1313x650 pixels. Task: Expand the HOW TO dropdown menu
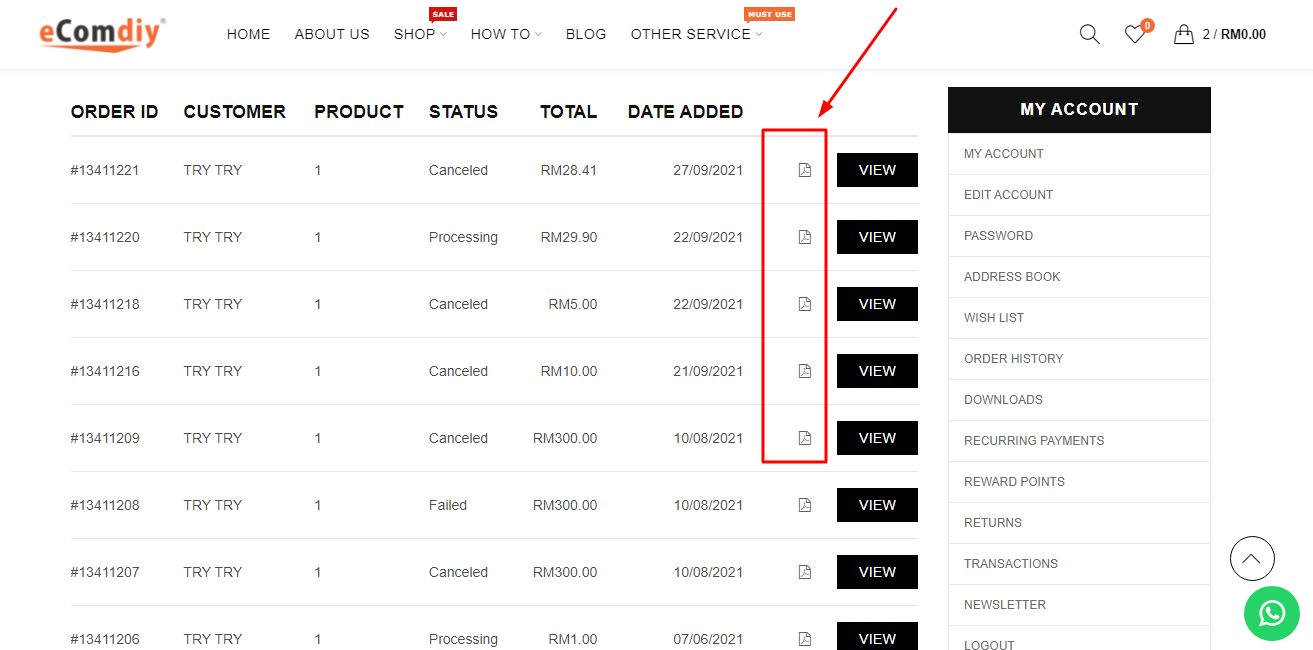tap(505, 34)
